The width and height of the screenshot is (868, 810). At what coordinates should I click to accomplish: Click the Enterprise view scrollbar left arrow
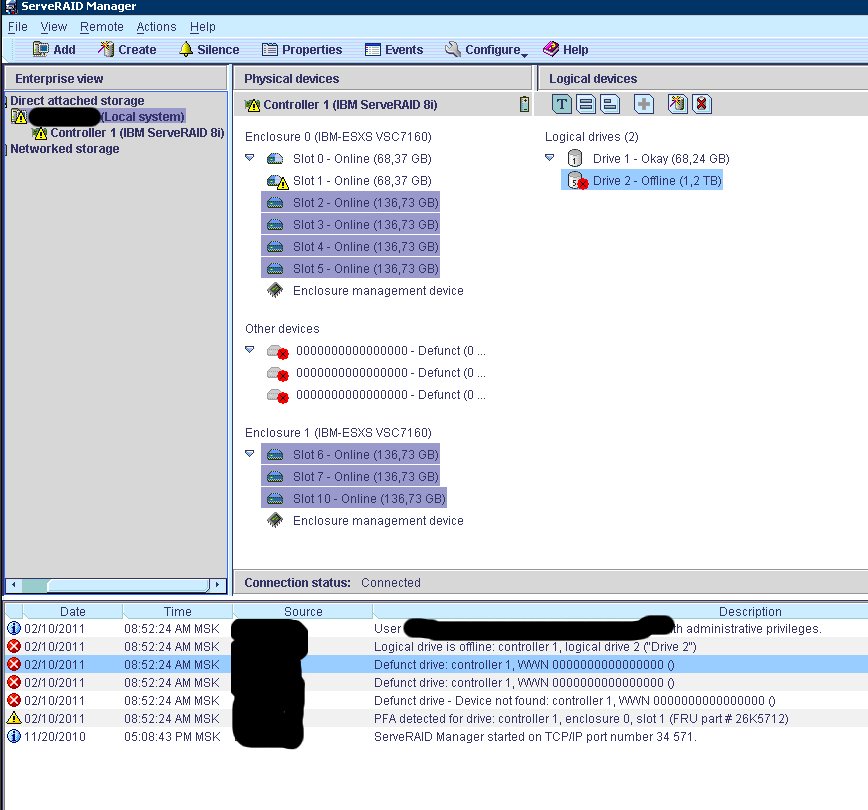[x=13, y=585]
